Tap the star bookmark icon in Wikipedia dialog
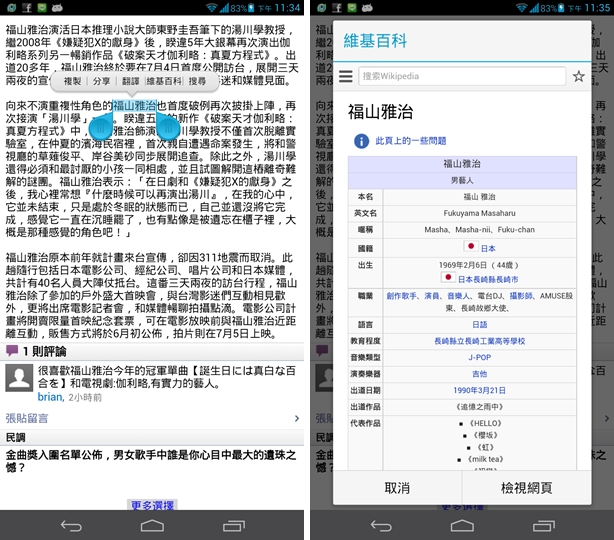Image resolution: width=614 pixels, height=540 pixels. click(579, 76)
